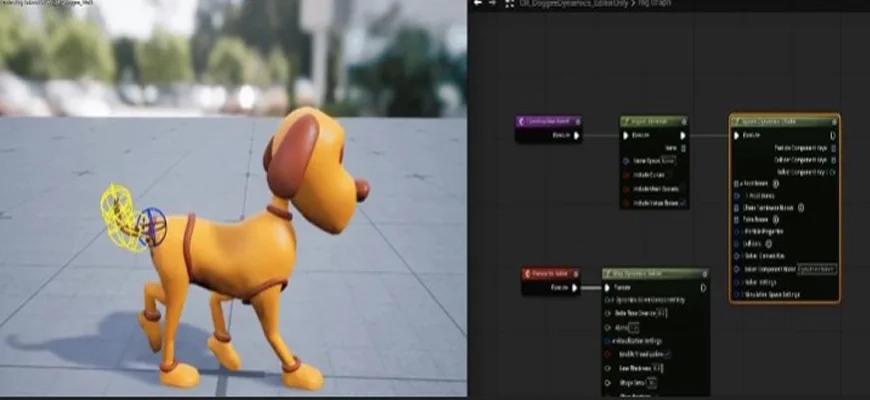Click Execute output pin of node below Name Space node
The width and height of the screenshot is (870, 400).
703,287
